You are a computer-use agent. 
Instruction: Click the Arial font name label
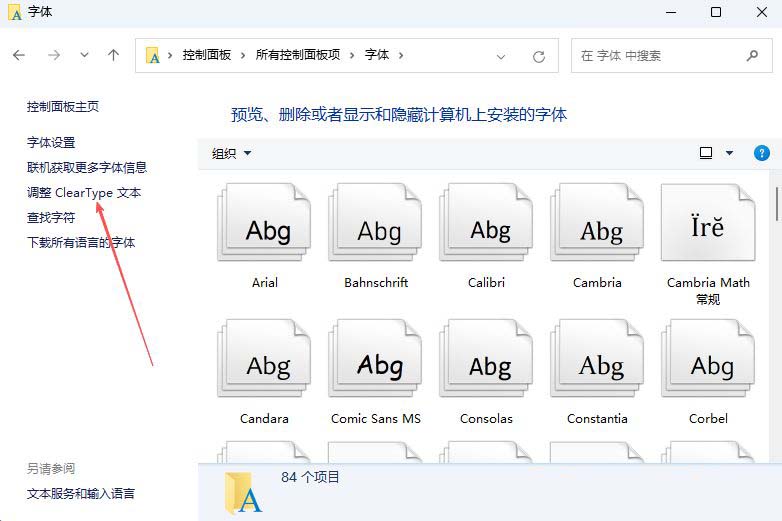(264, 283)
